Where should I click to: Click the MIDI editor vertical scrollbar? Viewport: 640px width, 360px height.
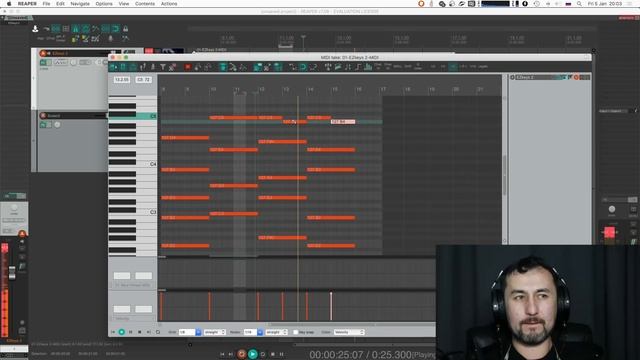tap(504, 176)
